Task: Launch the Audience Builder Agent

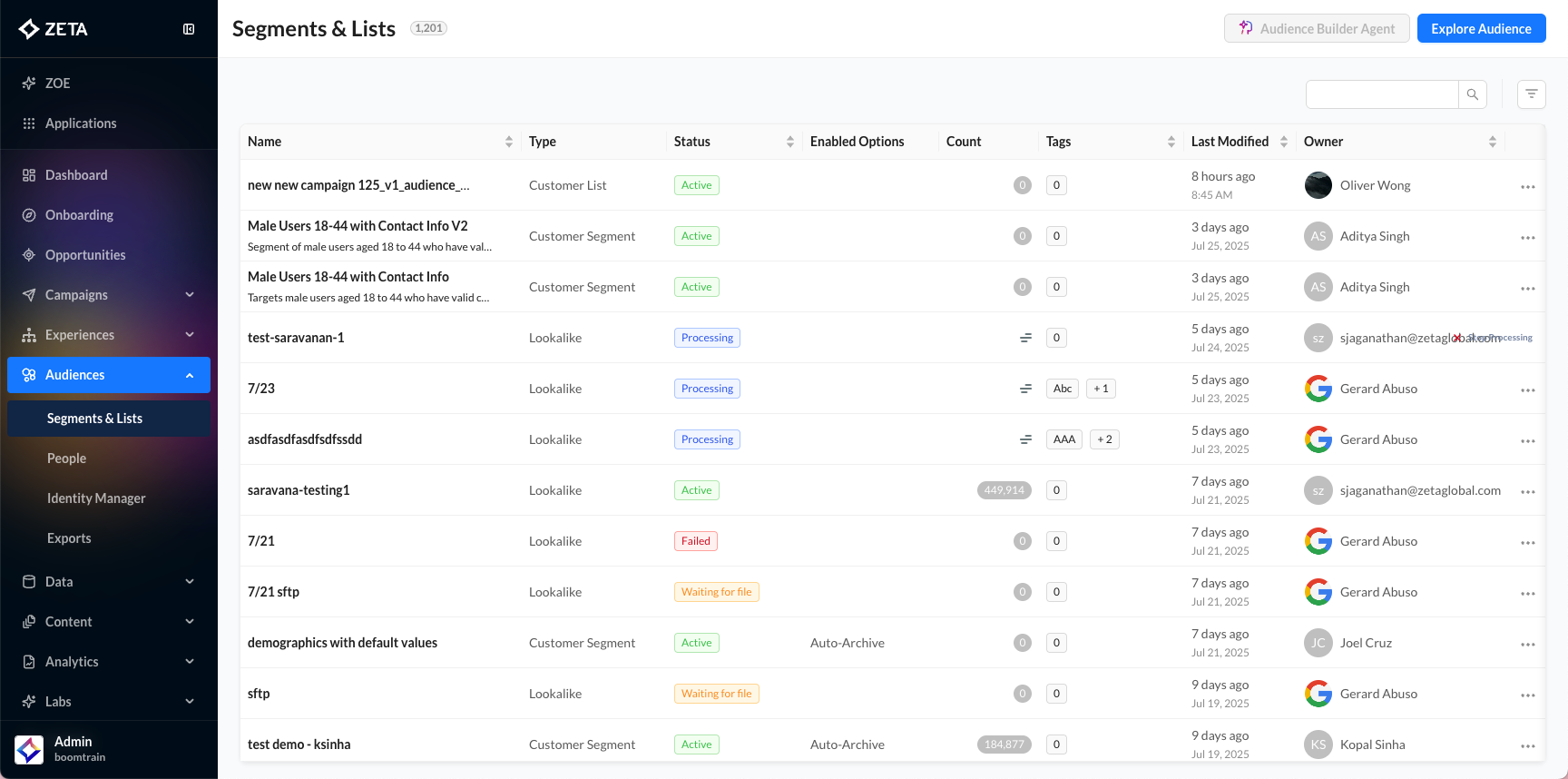Action: pyautogui.click(x=1316, y=29)
